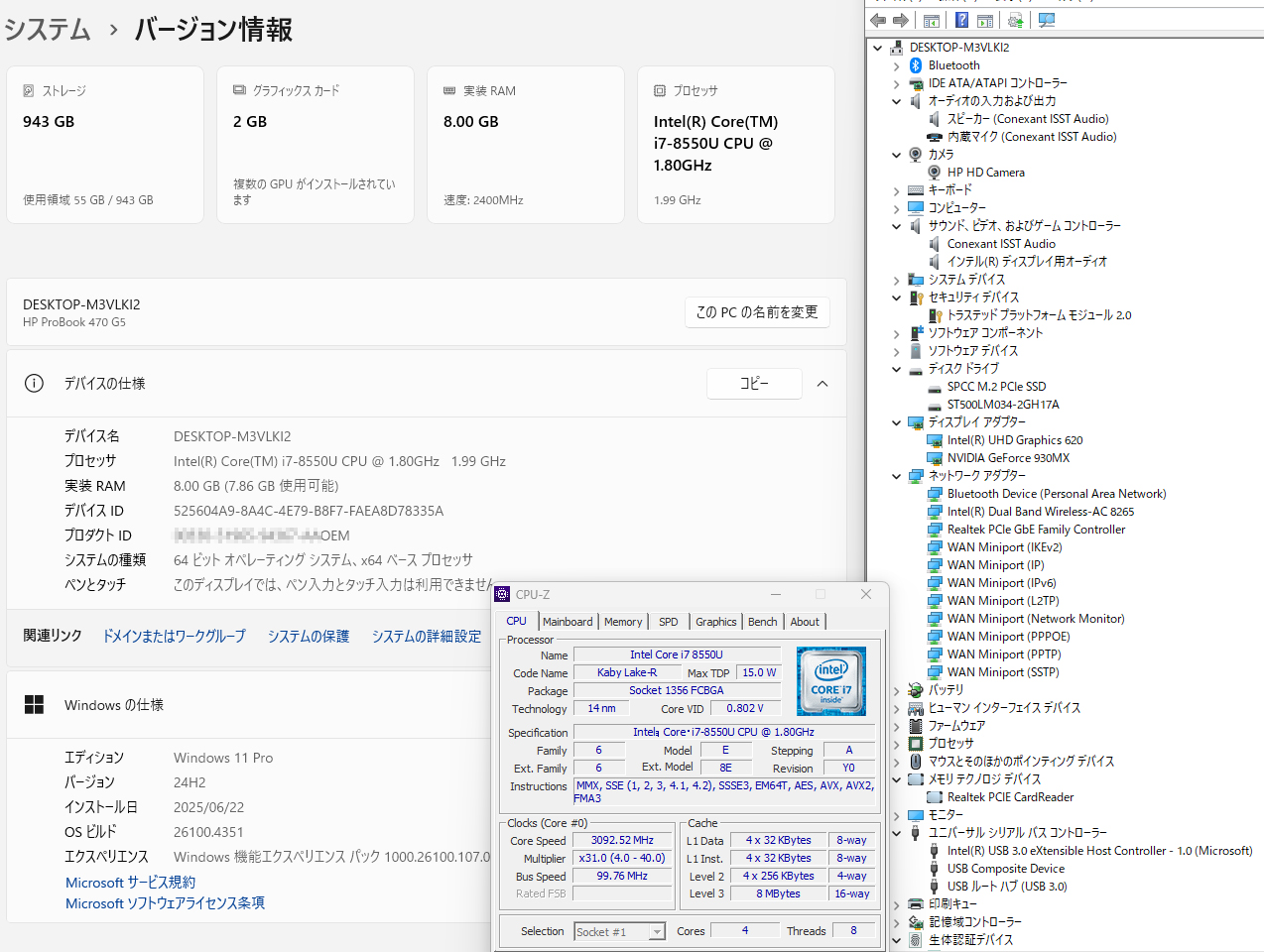Collapse the ディスク ドライブ category chevron
Screen dimensions: 1264x952
click(x=896, y=369)
